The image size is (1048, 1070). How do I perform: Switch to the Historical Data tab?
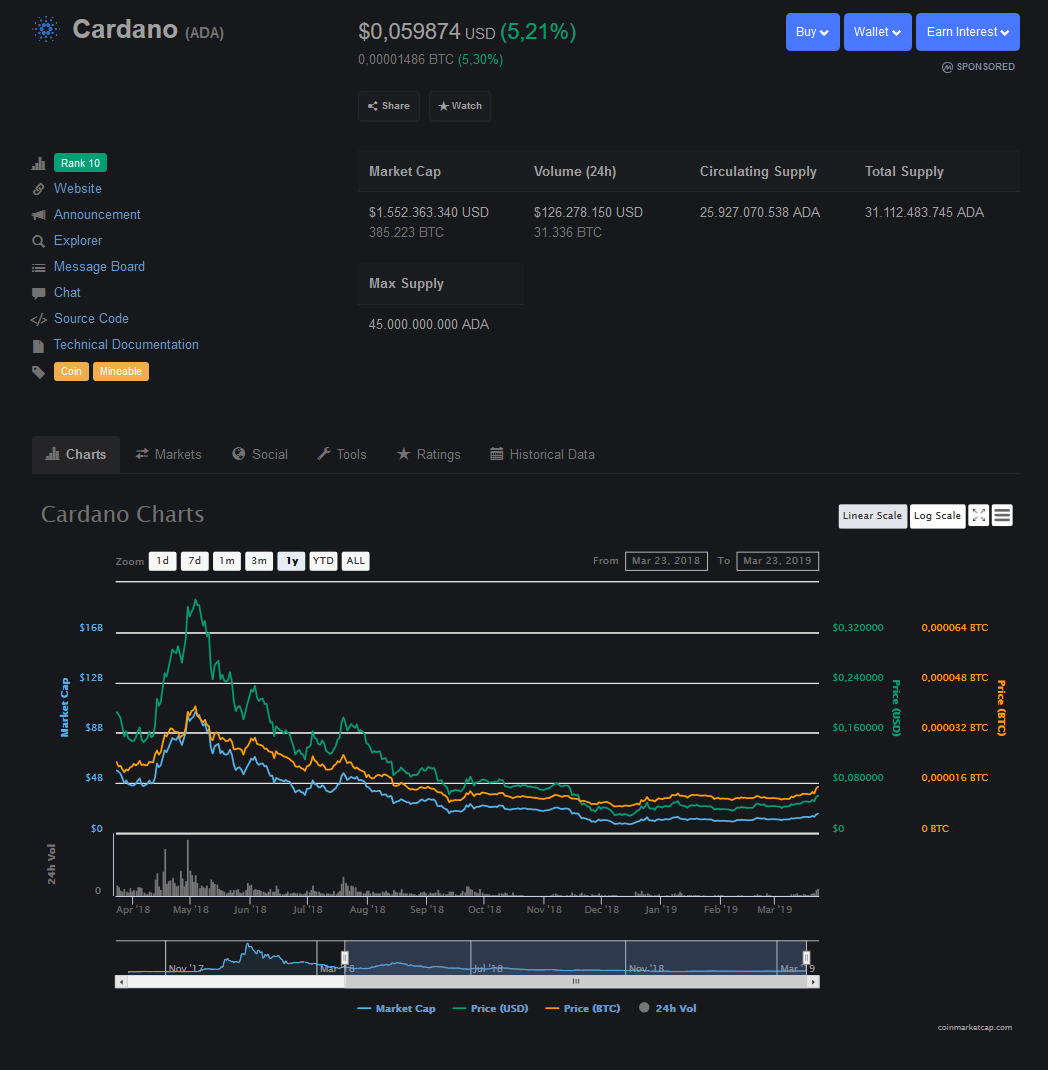tap(542, 454)
